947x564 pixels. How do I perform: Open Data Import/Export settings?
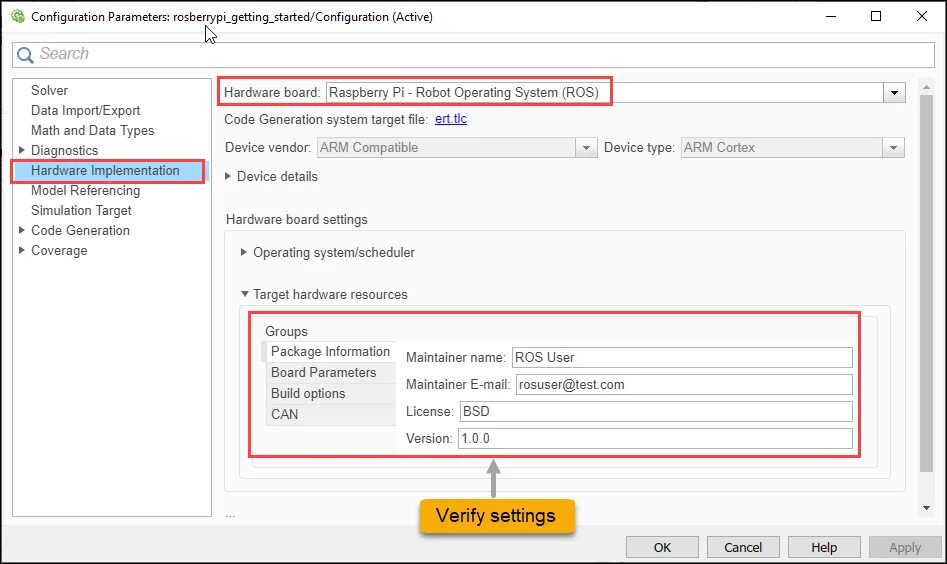point(85,111)
